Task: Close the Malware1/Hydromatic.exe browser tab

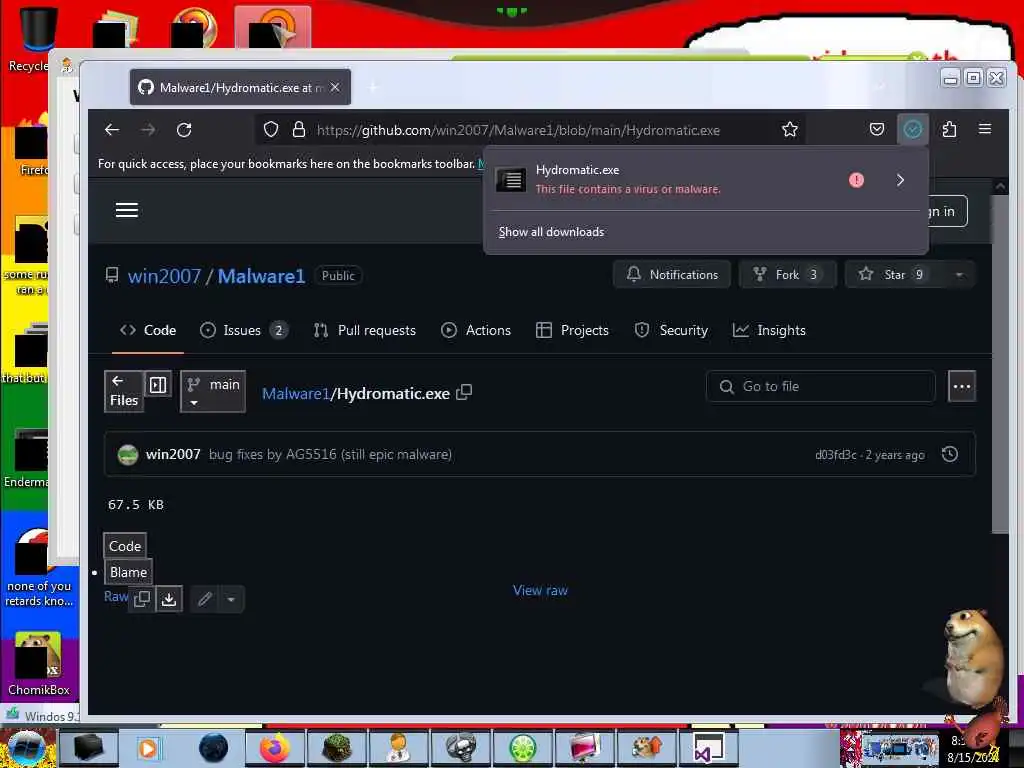Action: point(335,87)
